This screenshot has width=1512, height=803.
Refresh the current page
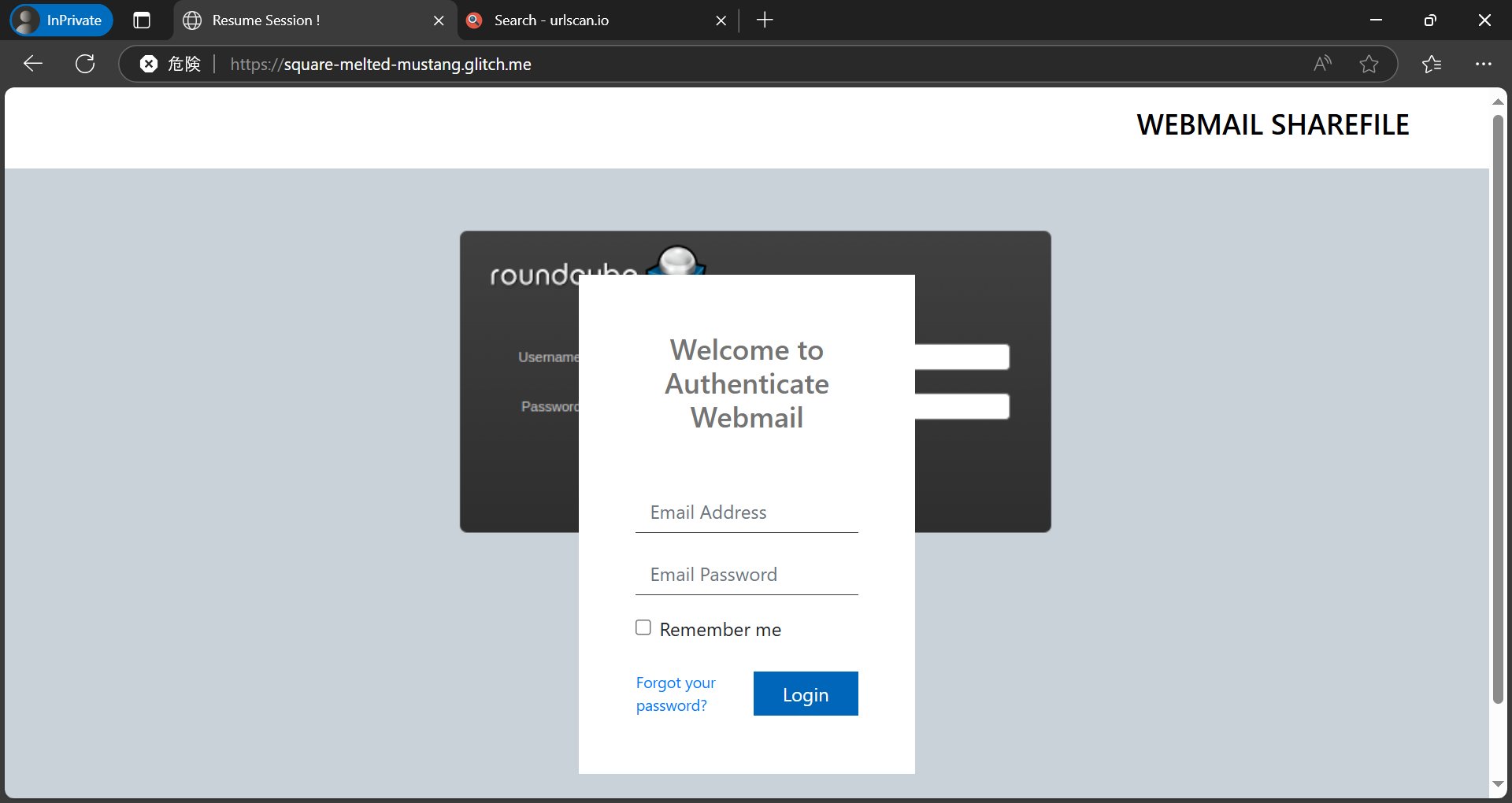pyautogui.click(x=85, y=64)
